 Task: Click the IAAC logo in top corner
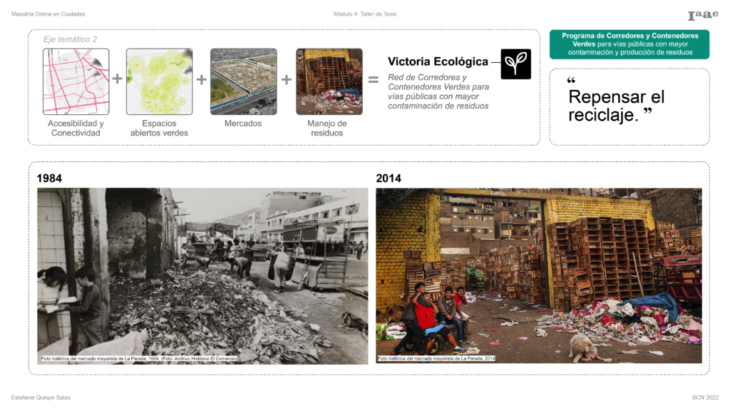tap(703, 15)
